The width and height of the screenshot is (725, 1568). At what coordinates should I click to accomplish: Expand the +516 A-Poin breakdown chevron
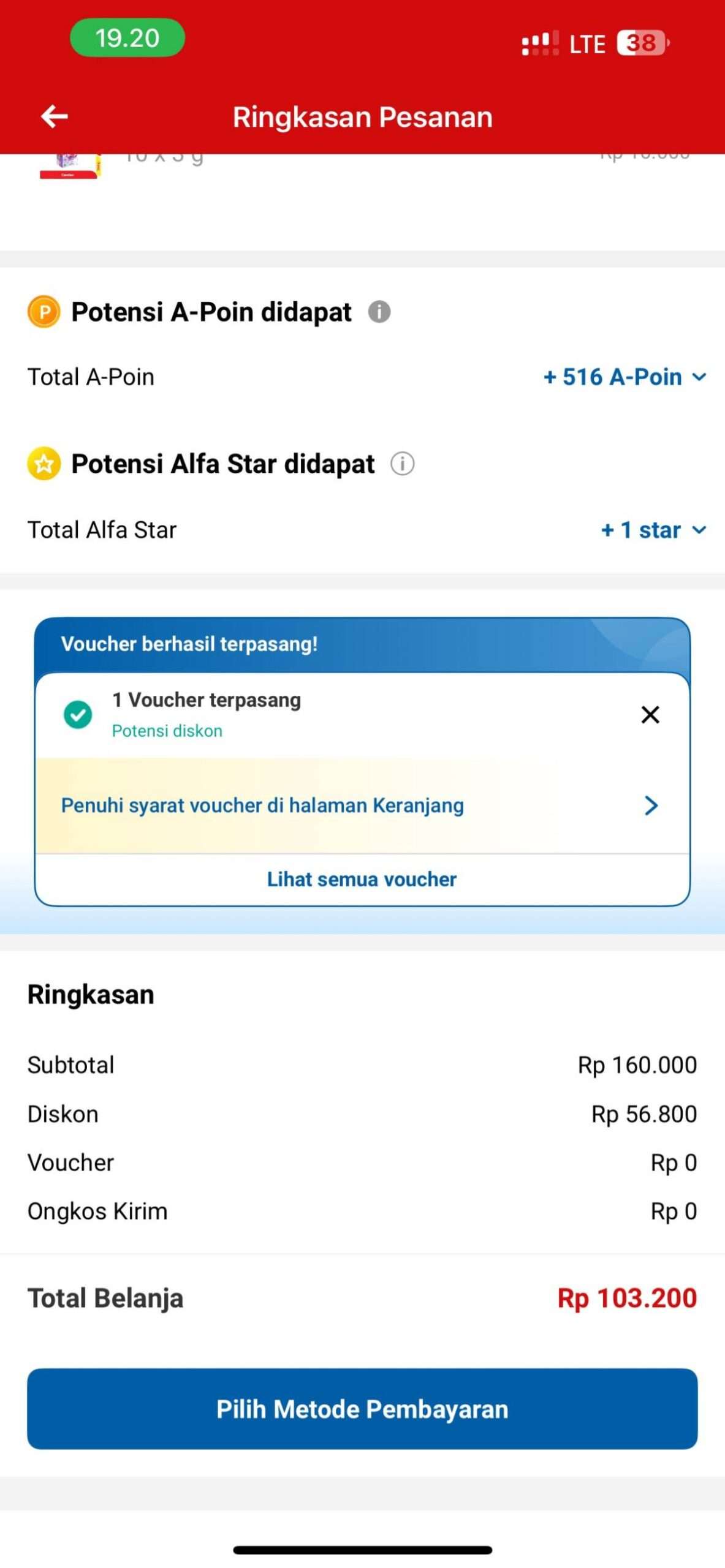(699, 379)
